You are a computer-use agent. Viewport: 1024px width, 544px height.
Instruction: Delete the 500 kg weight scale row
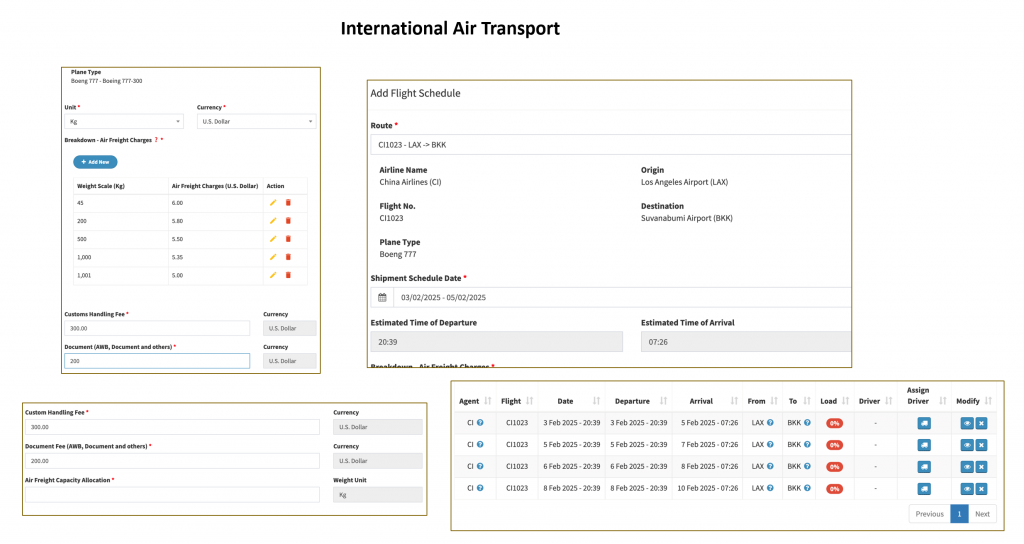[288, 239]
